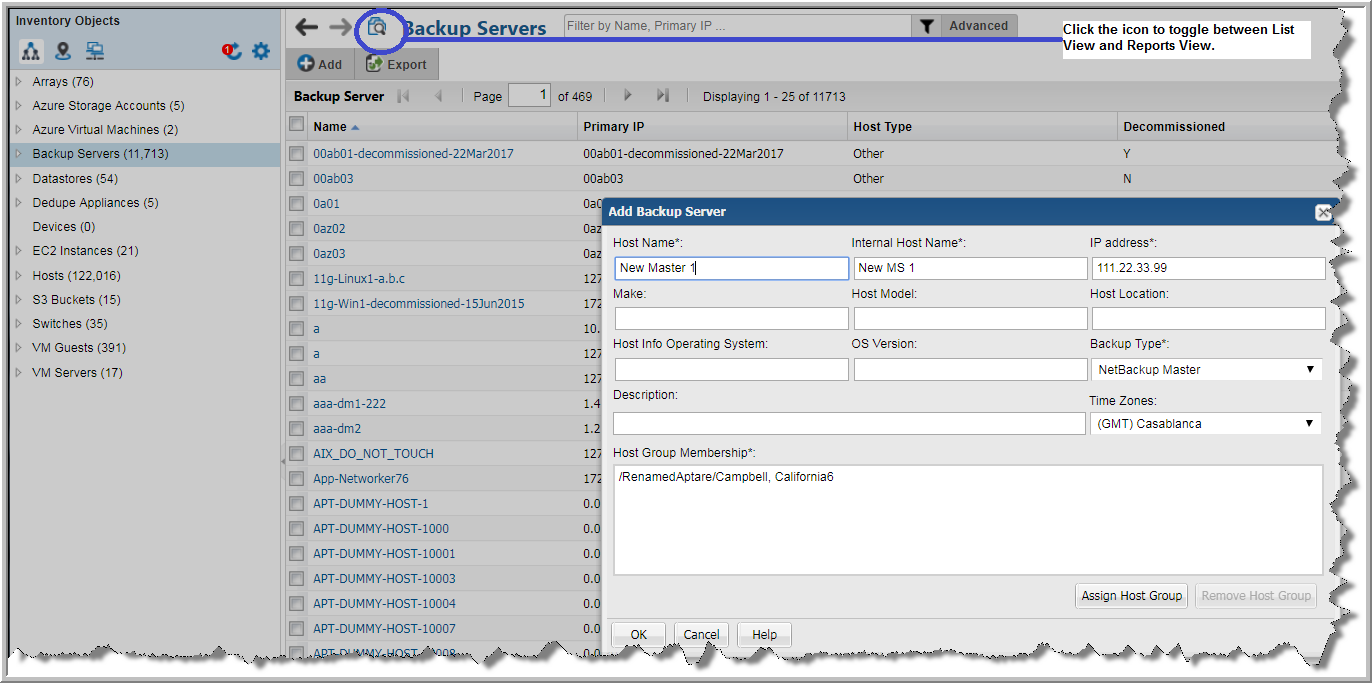Click the Assign Host Group button
The height and width of the screenshot is (683, 1372).
click(1131, 595)
